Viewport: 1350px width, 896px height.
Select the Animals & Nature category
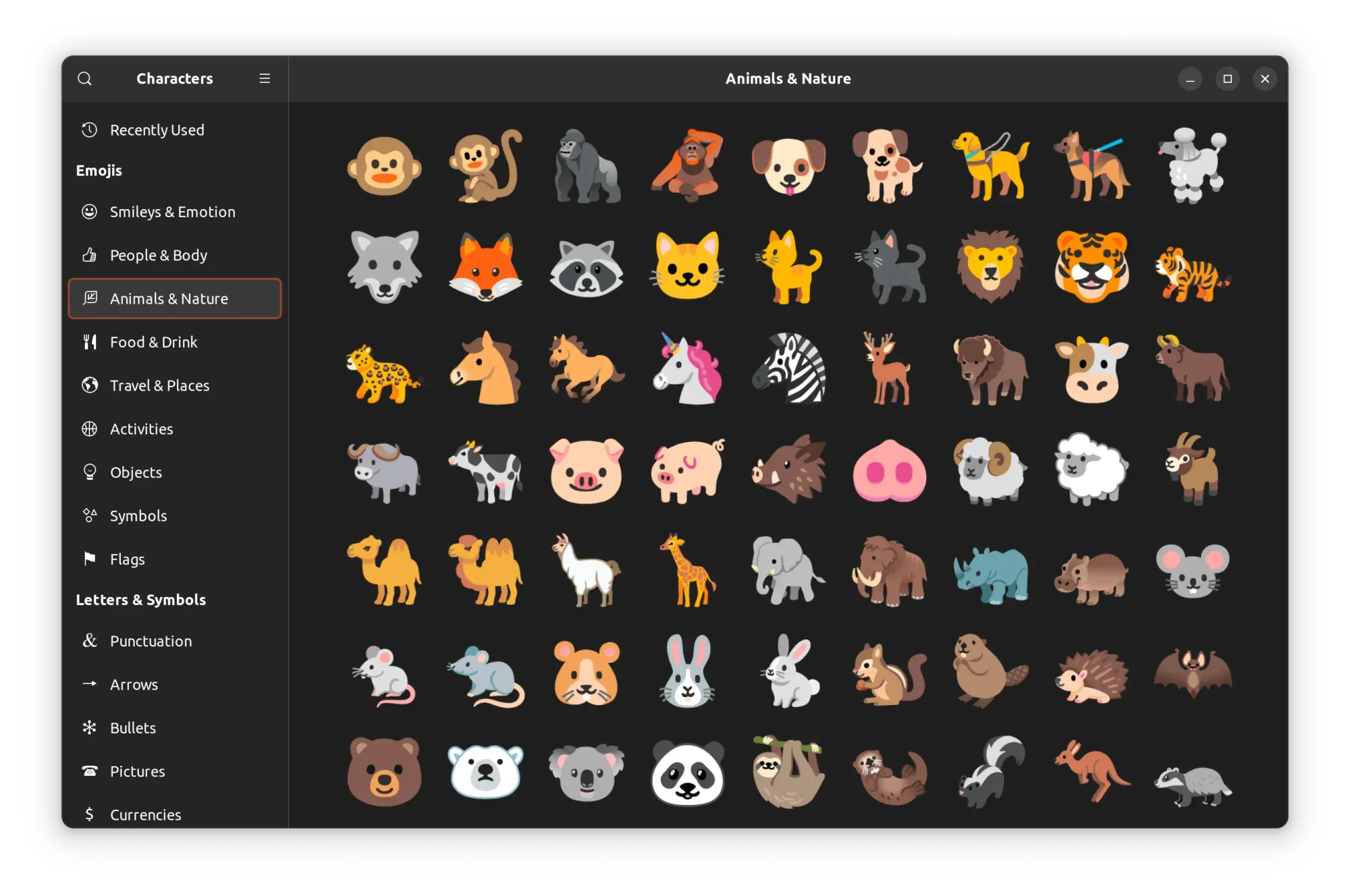pyautogui.click(x=175, y=298)
